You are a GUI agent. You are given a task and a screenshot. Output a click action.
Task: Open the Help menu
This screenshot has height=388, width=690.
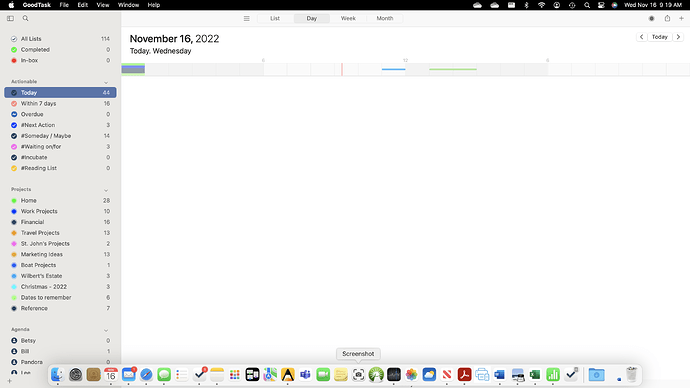154,5
